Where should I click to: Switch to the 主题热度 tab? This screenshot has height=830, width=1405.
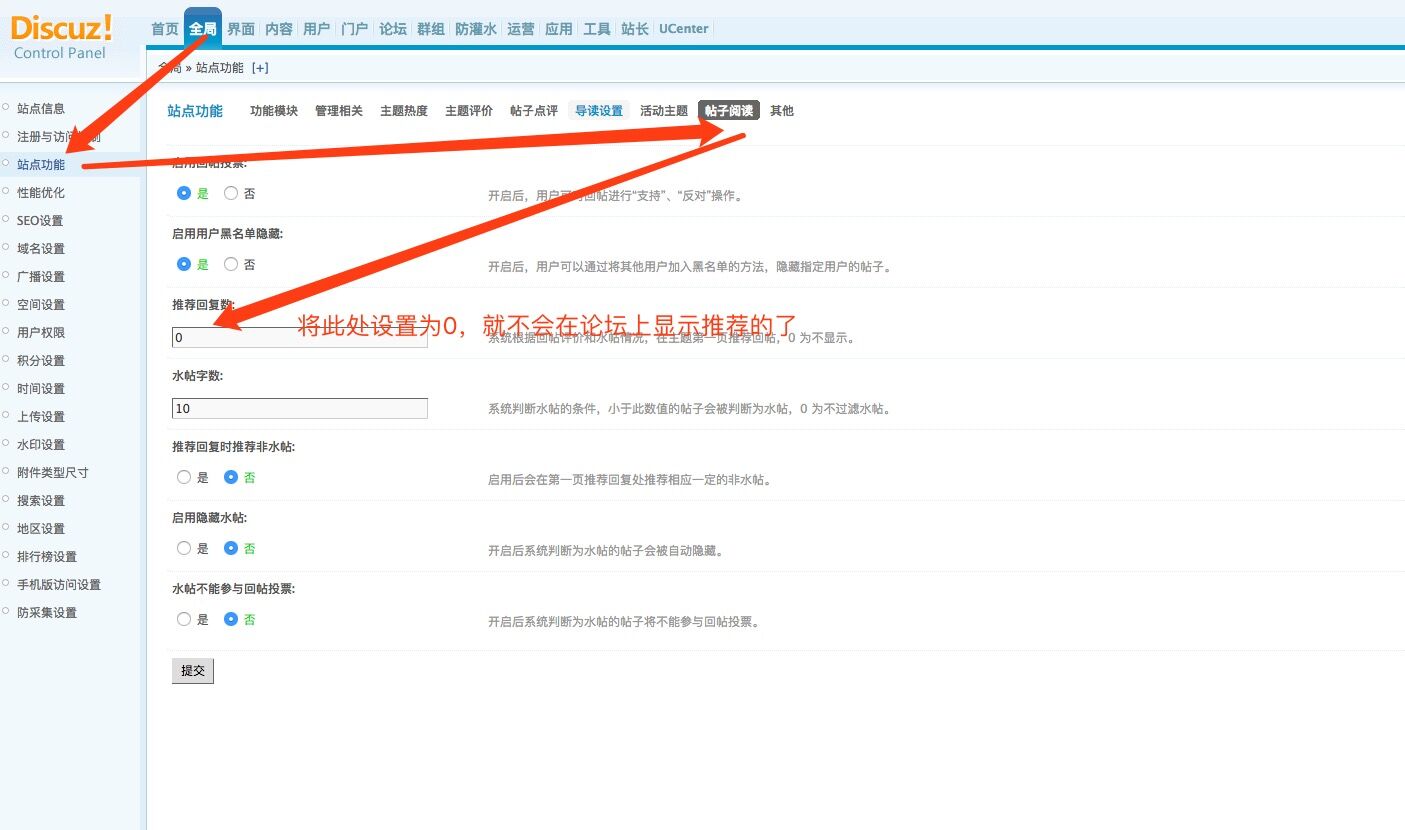pyautogui.click(x=404, y=111)
